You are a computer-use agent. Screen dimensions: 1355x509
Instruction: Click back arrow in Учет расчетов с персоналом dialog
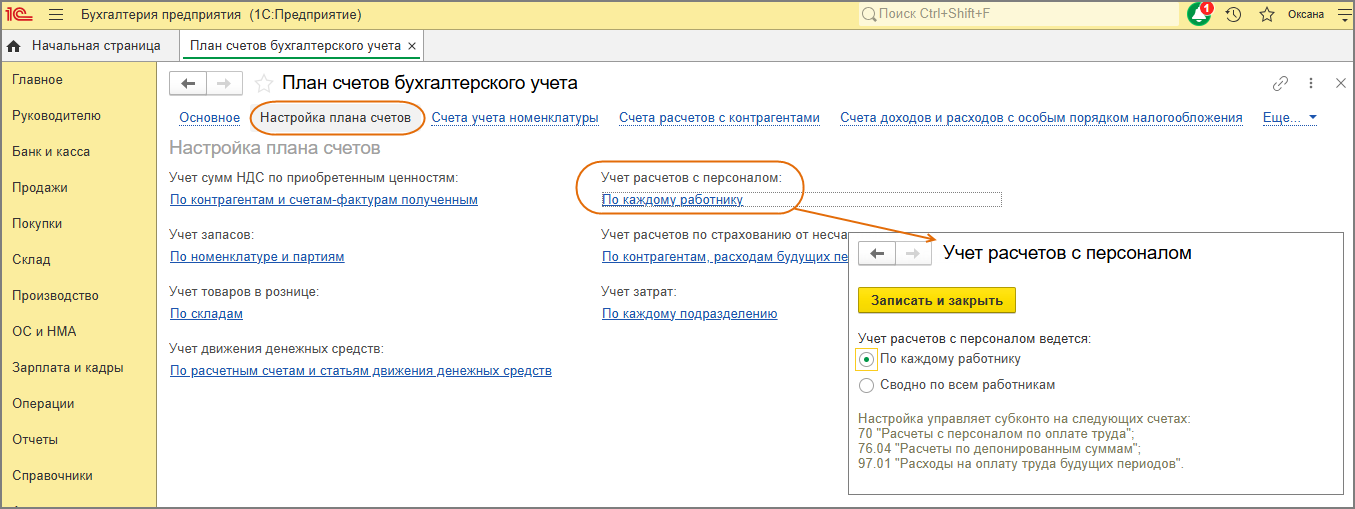[x=877, y=253]
